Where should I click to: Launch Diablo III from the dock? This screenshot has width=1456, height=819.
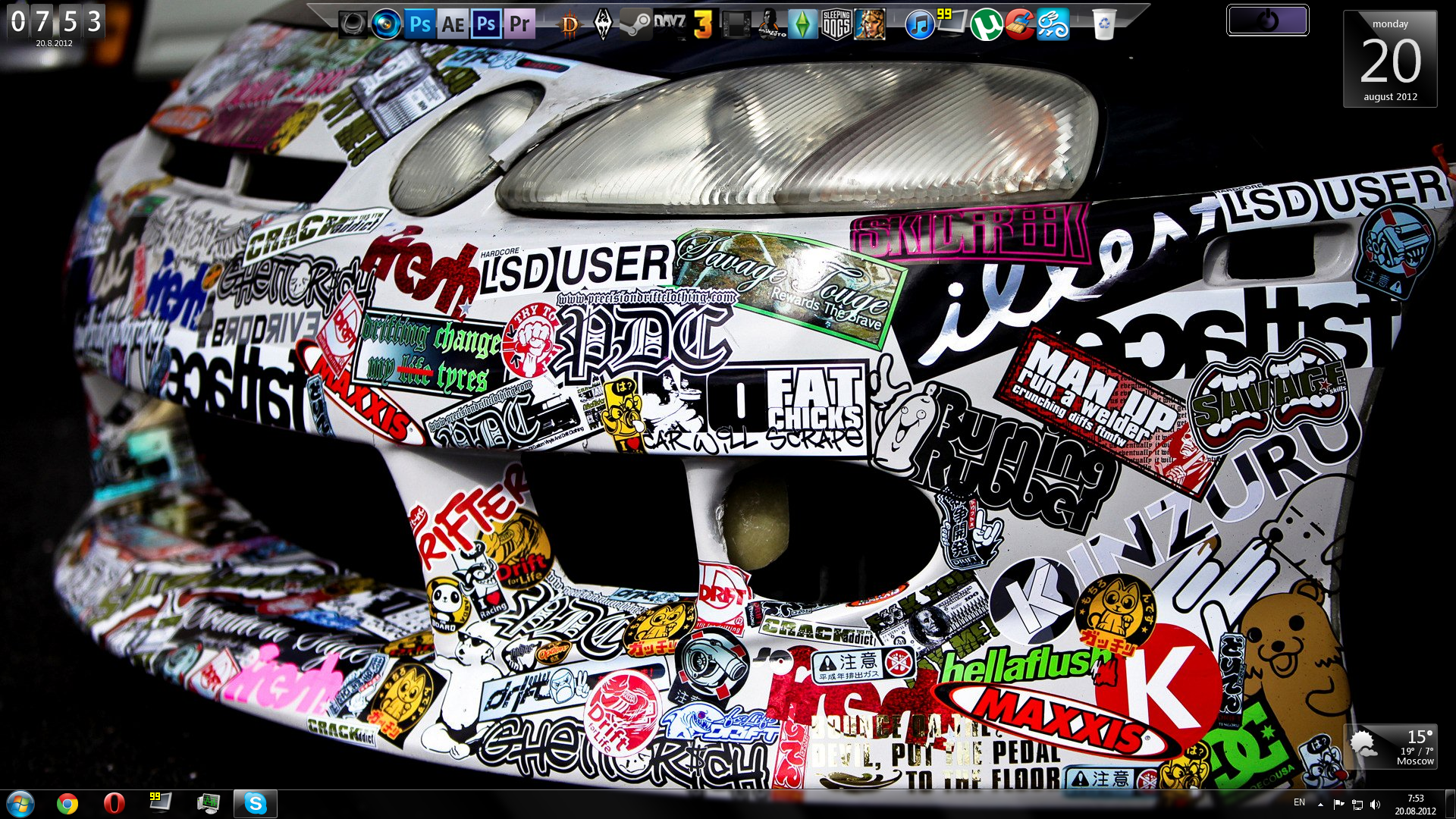[569, 24]
